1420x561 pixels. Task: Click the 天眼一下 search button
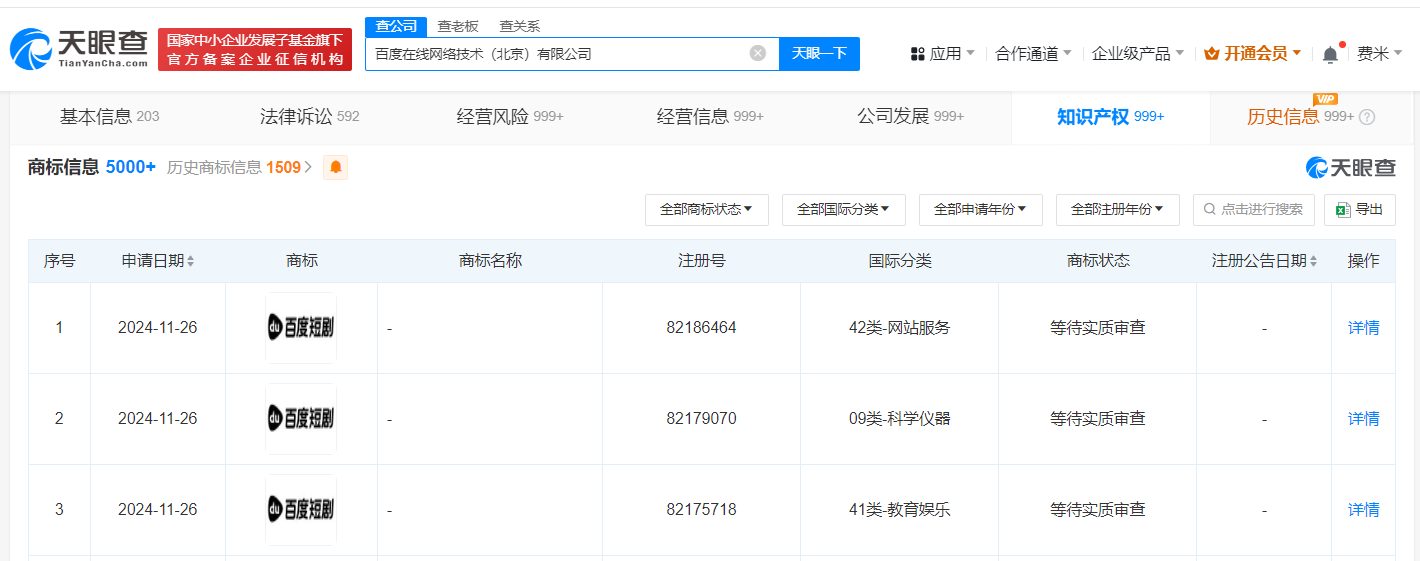pos(819,53)
